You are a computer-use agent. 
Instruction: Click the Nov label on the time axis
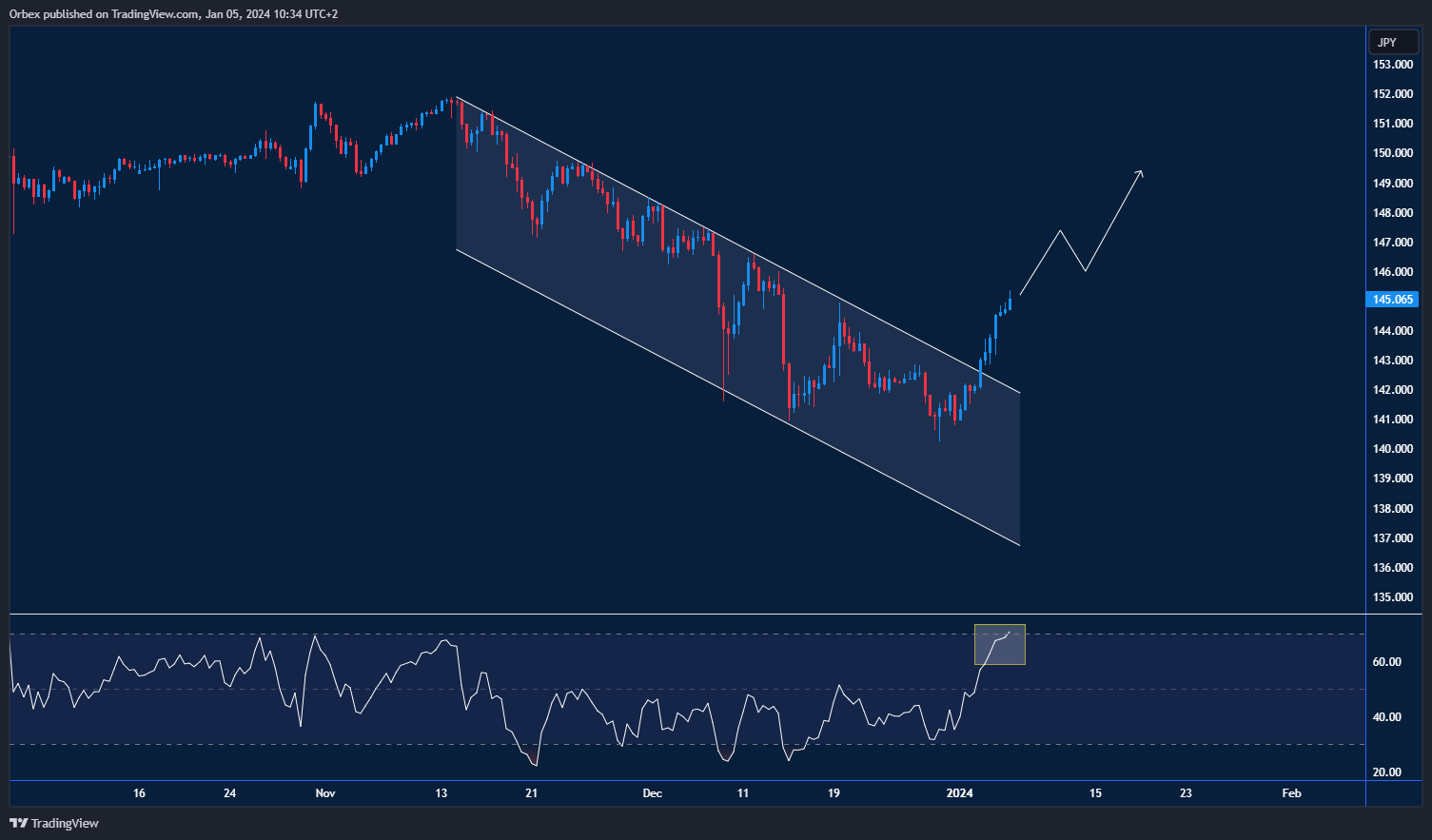pyautogui.click(x=324, y=792)
